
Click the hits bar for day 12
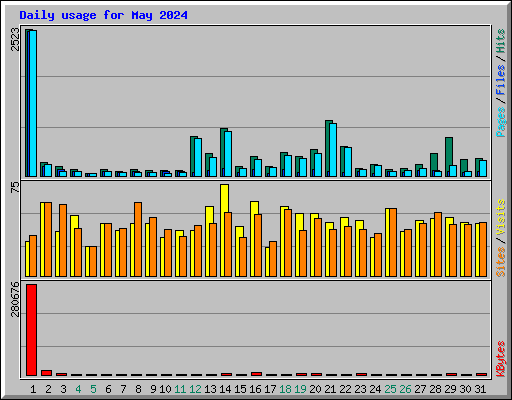coord(192,156)
